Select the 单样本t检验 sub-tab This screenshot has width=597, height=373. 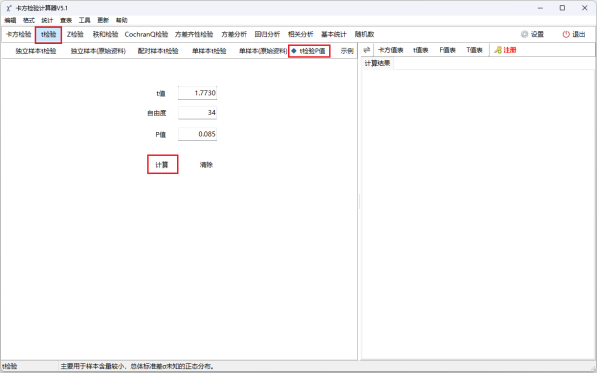(x=209, y=51)
